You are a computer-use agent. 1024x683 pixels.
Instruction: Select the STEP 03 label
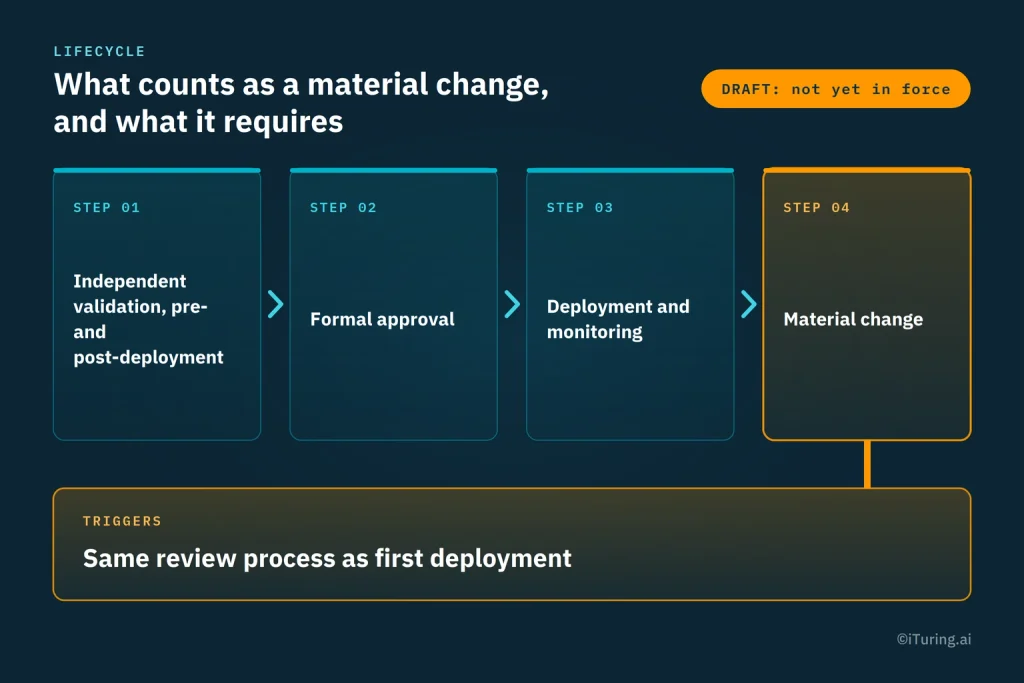tap(580, 208)
